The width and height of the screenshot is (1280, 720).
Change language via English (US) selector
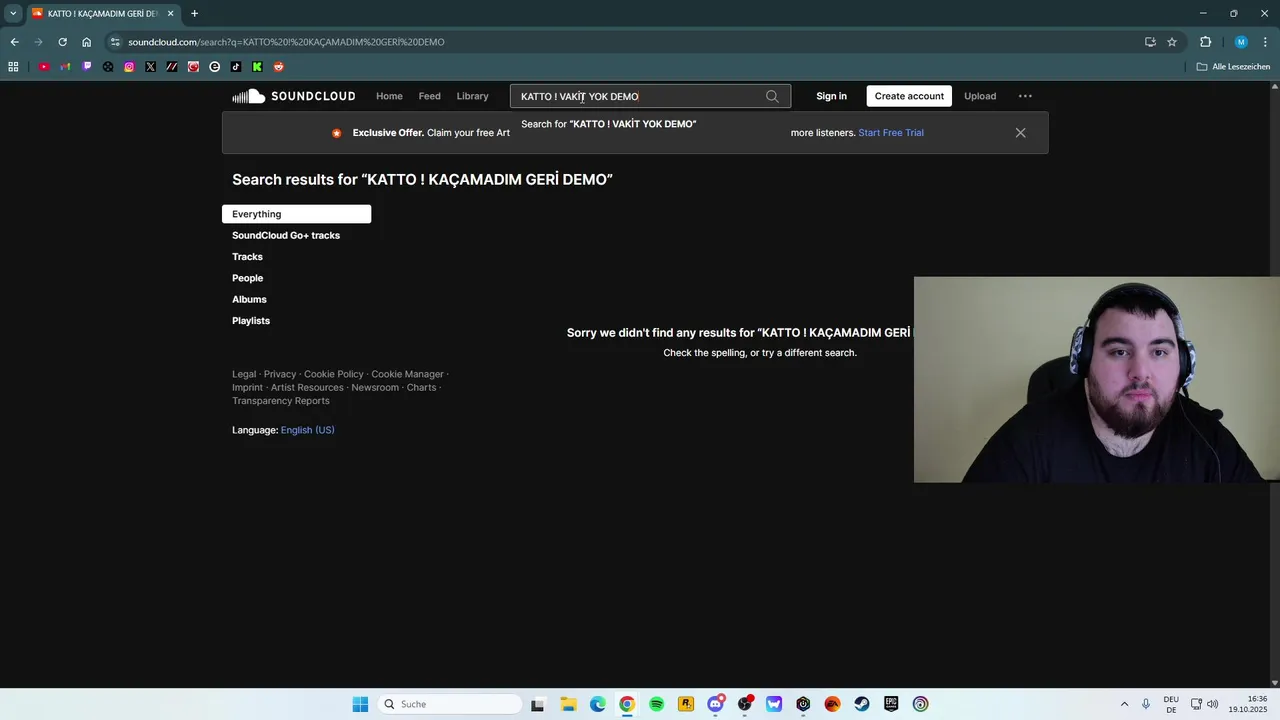[x=308, y=430]
